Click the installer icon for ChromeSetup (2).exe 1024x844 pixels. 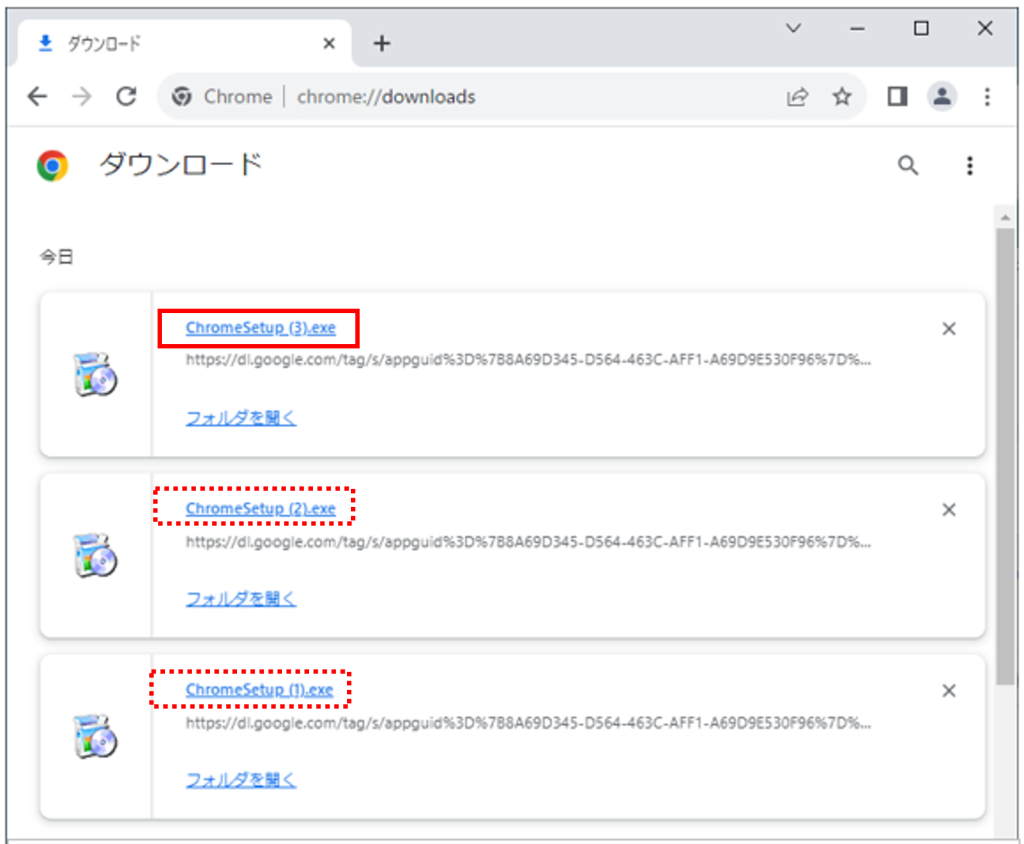tap(95, 555)
